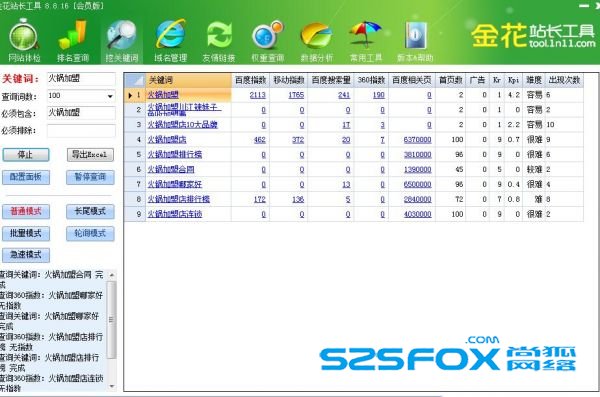Select row 1 via its row header
Screen dimensions: 600x397
point(135,95)
